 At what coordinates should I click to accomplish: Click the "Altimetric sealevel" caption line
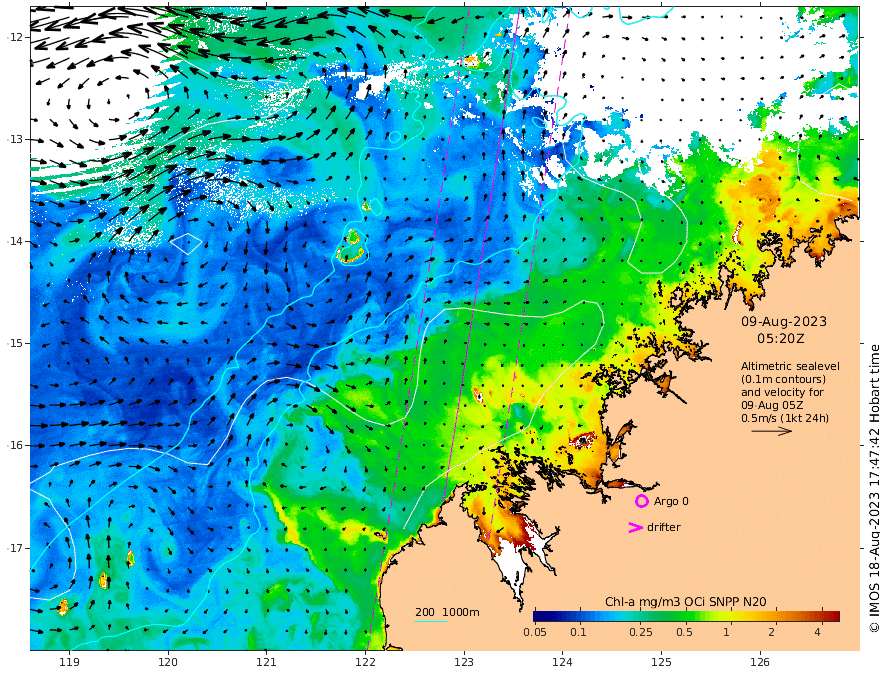click(x=790, y=366)
